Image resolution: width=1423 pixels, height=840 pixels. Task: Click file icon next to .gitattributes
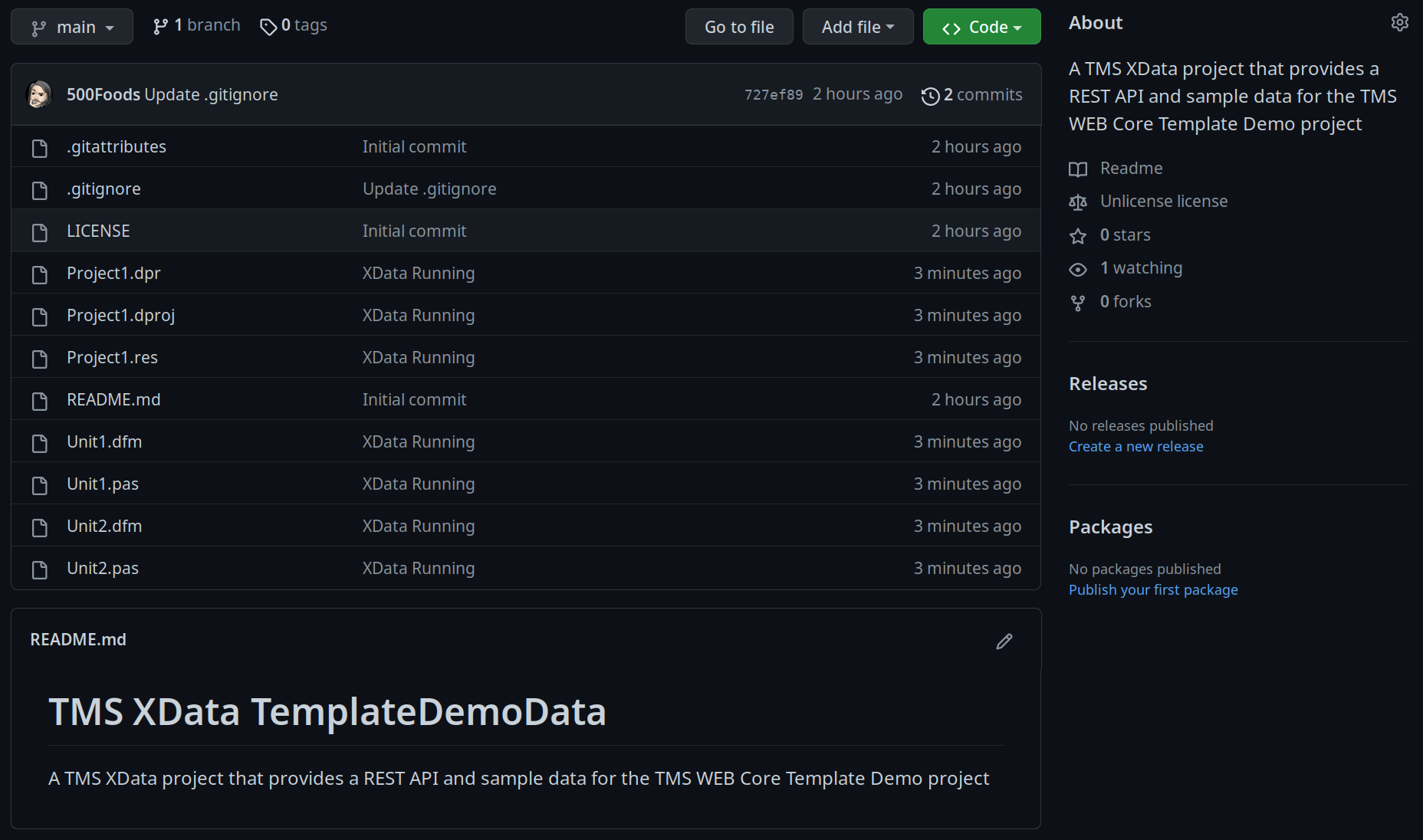(40, 148)
